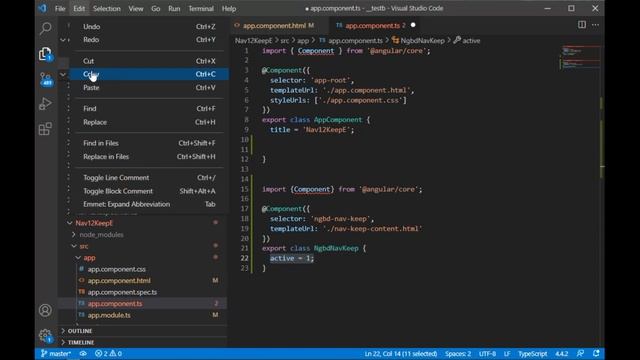The height and width of the screenshot is (360, 640).
Task: Open the Extensions view icon
Action: coord(45,129)
